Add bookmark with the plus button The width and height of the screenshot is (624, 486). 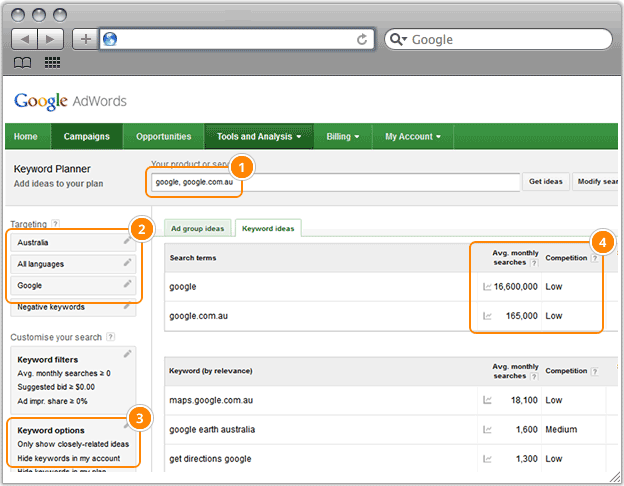click(86, 39)
